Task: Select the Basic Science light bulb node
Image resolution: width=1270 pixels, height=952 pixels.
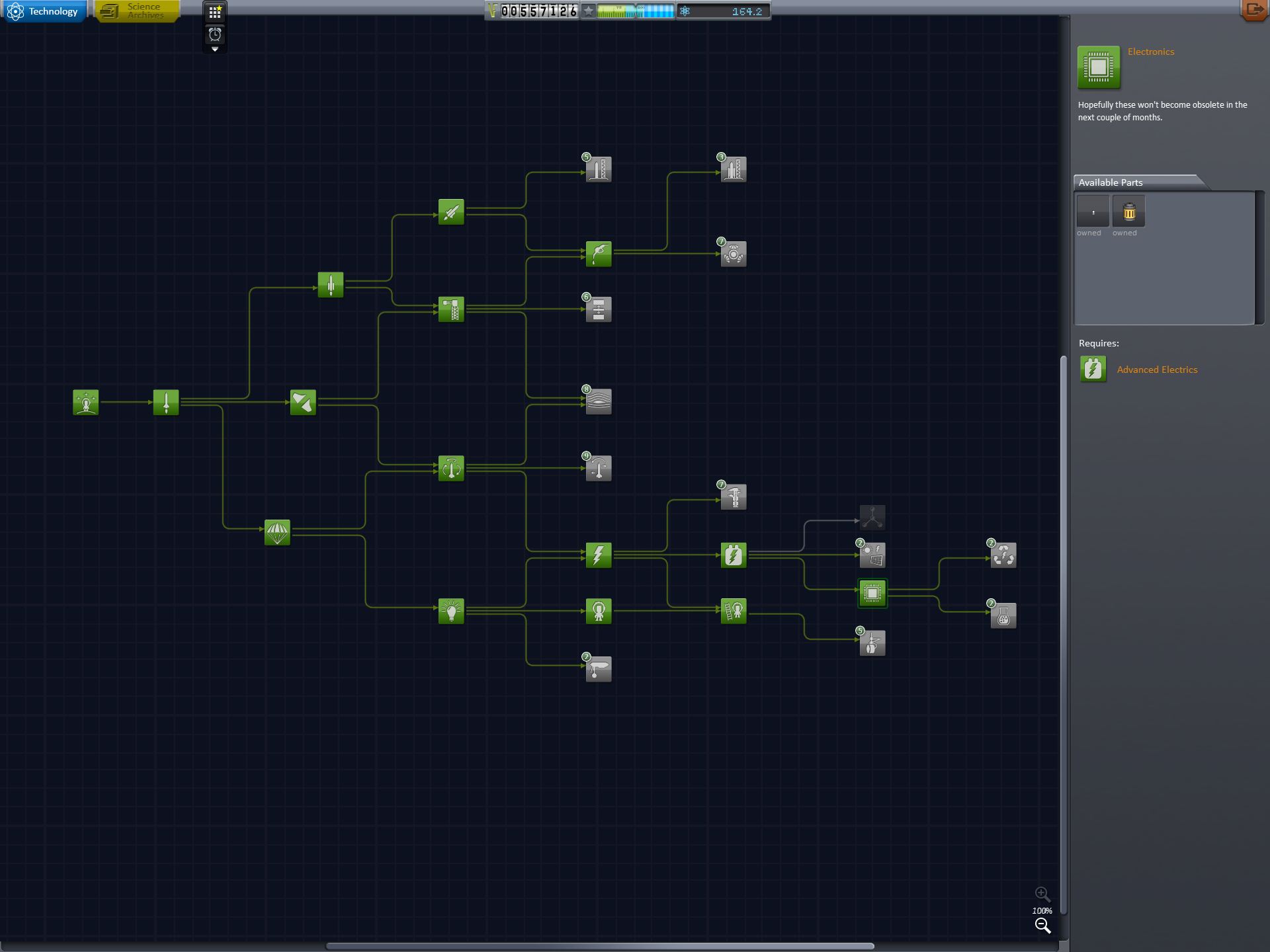Action: [451, 611]
